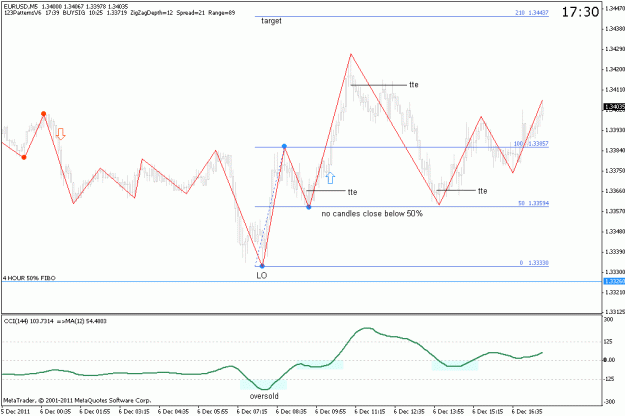Click the 'target' label
Screen dimensions: 625x416
coord(271,21)
